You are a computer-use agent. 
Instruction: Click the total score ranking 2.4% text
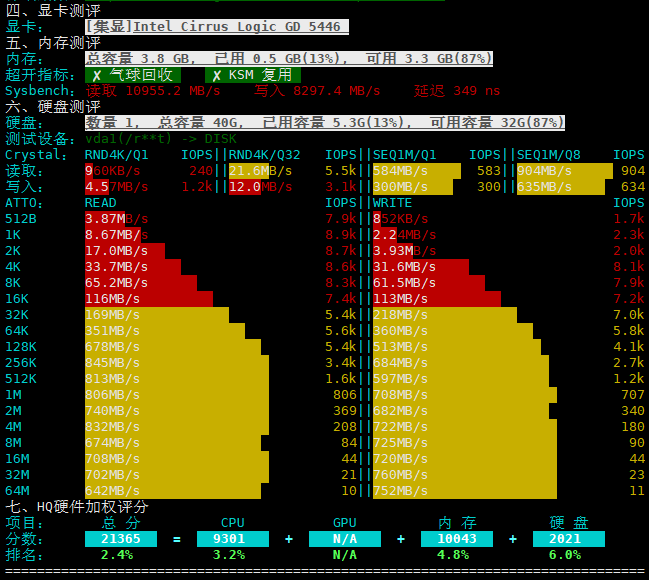click(117, 555)
